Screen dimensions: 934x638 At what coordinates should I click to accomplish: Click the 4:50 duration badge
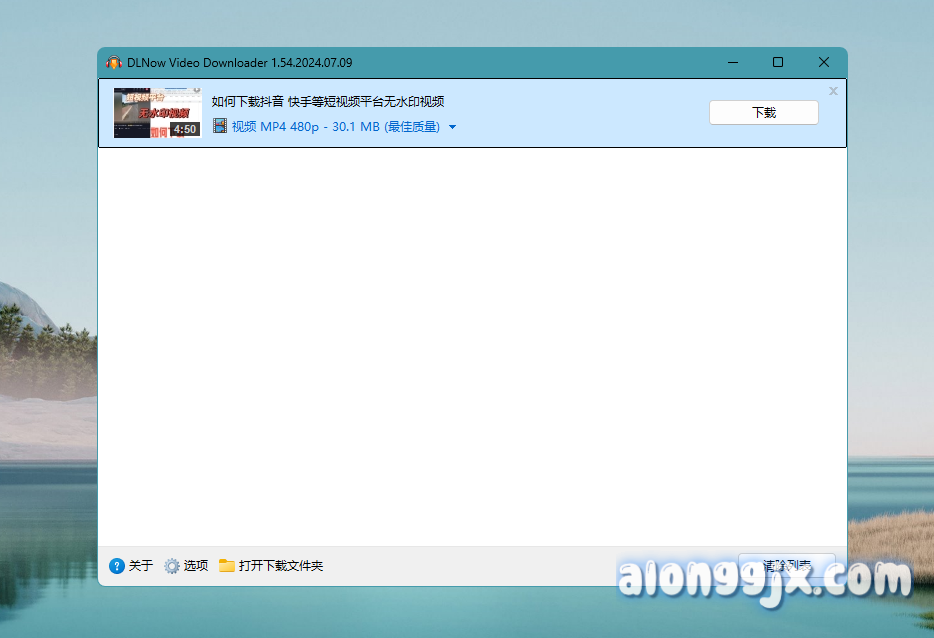point(184,129)
